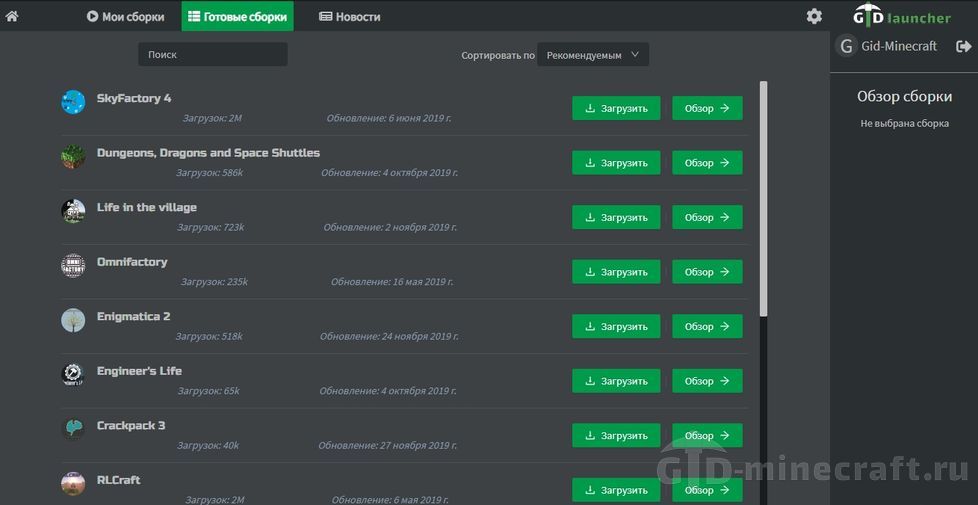Click Обновление: 6 июня 2019 г. text
Viewport: 978px width, 505px height.
pos(389,118)
